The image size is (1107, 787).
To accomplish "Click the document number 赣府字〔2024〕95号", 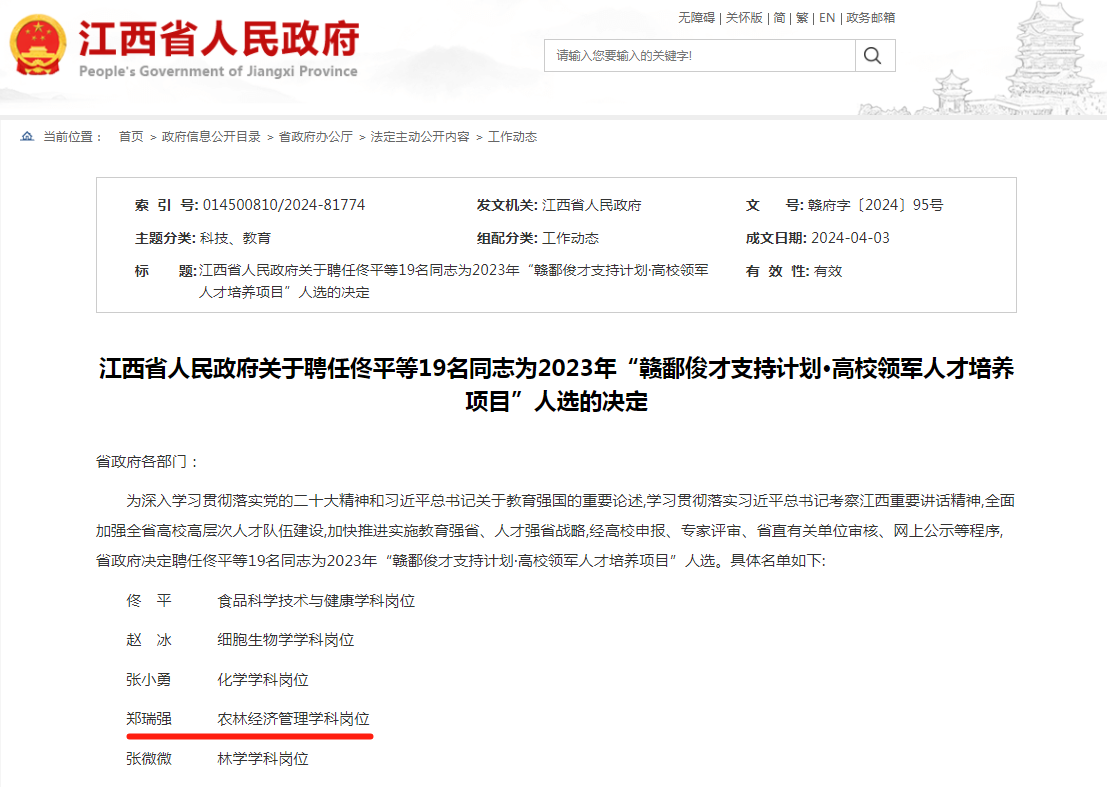I will 875,206.
